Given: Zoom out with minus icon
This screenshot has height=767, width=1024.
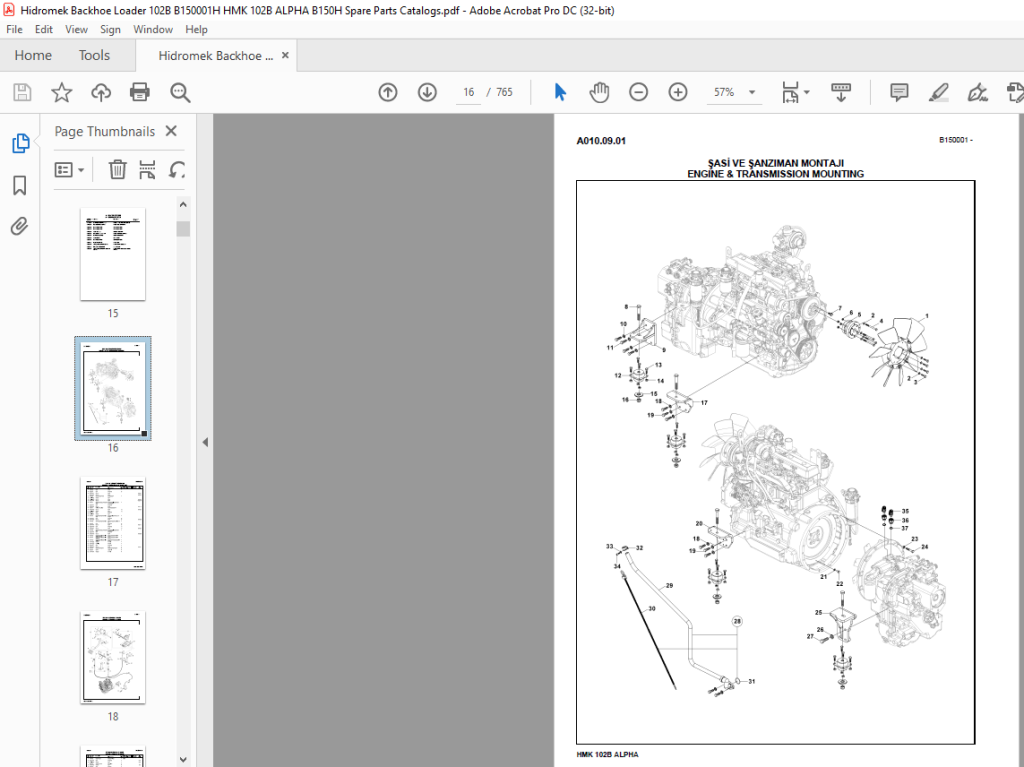Looking at the screenshot, I should pyautogui.click(x=638, y=92).
